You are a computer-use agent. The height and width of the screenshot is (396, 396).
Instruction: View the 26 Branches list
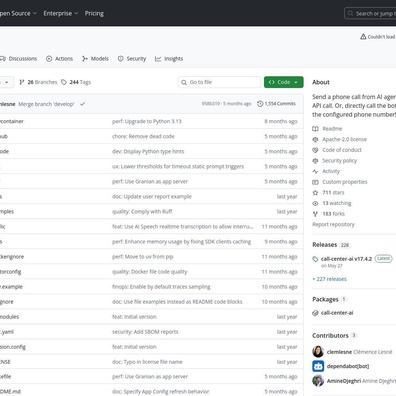click(38, 82)
